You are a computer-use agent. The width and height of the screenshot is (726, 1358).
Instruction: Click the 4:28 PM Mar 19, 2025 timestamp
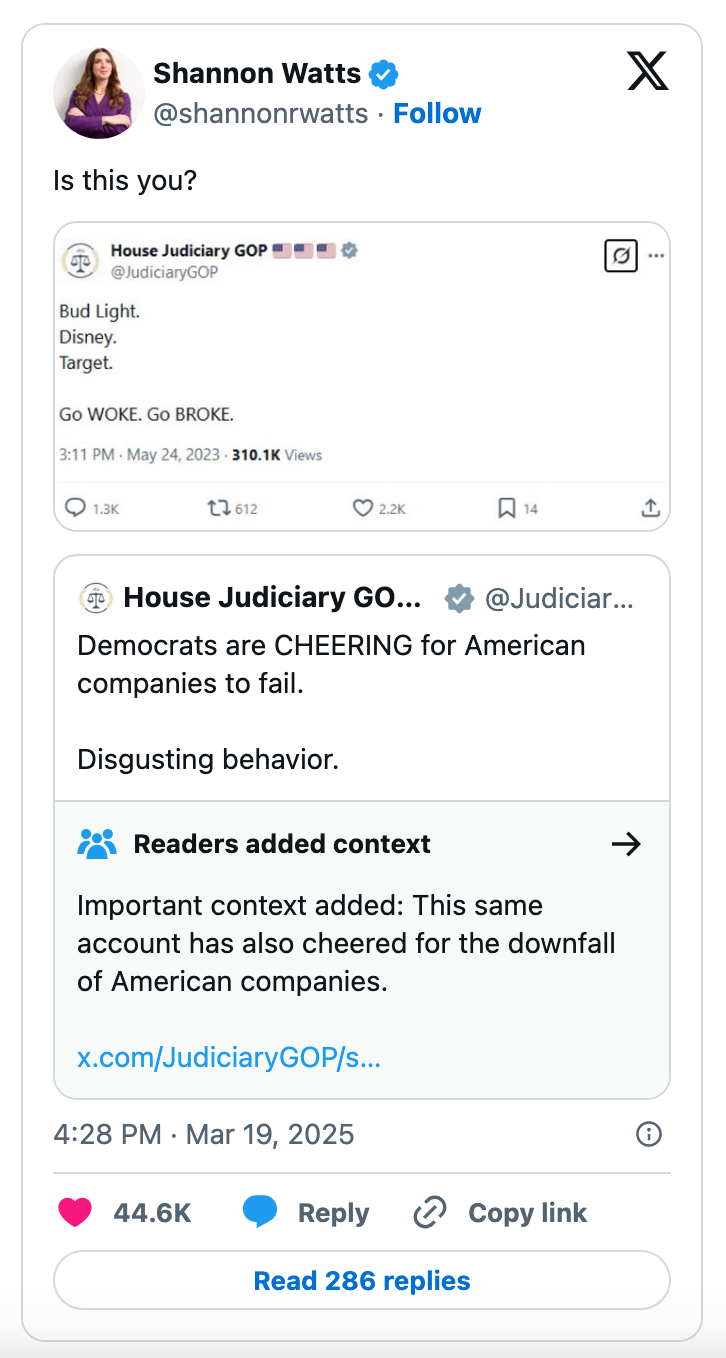(204, 1134)
